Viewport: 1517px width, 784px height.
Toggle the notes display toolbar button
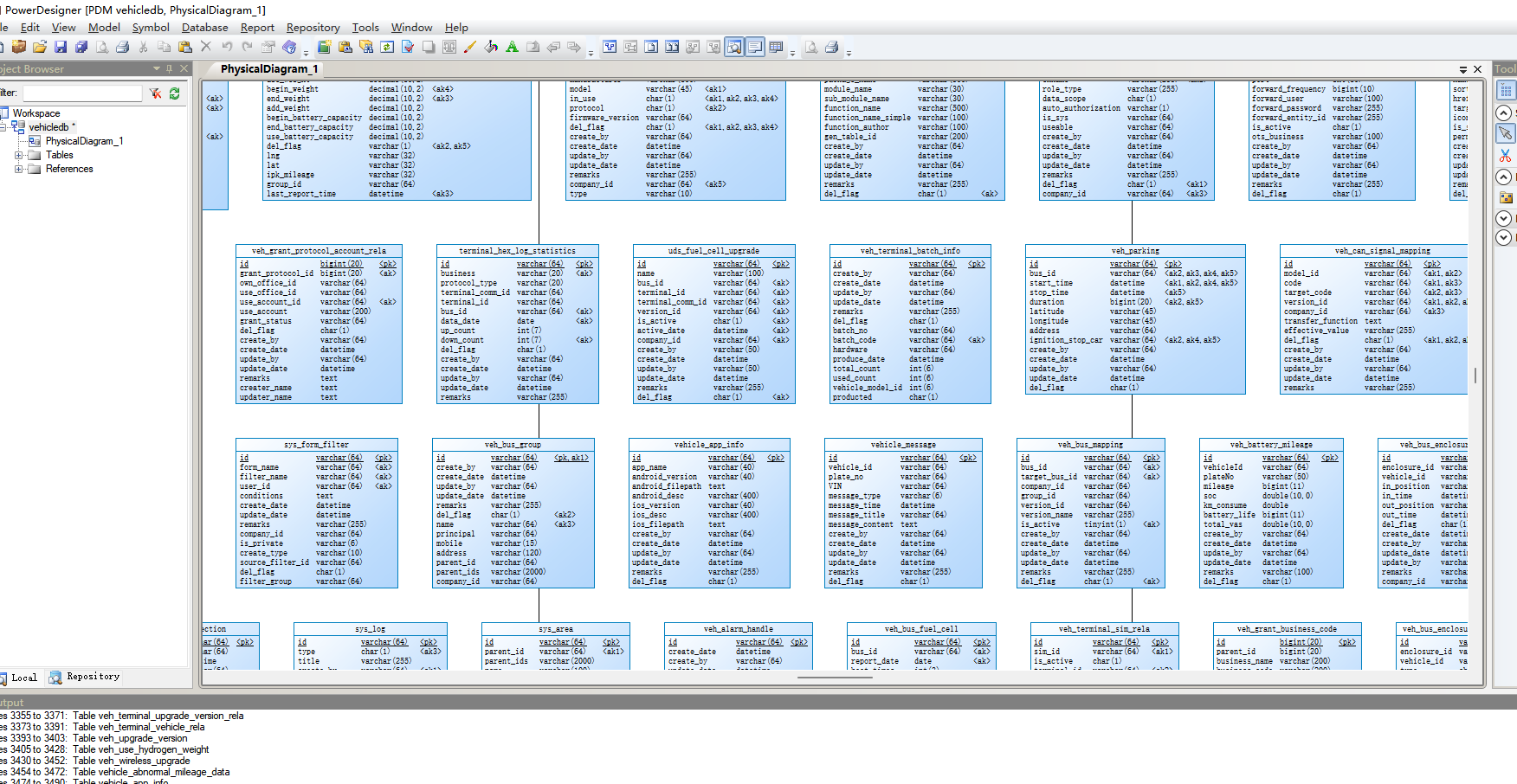(754, 47)
